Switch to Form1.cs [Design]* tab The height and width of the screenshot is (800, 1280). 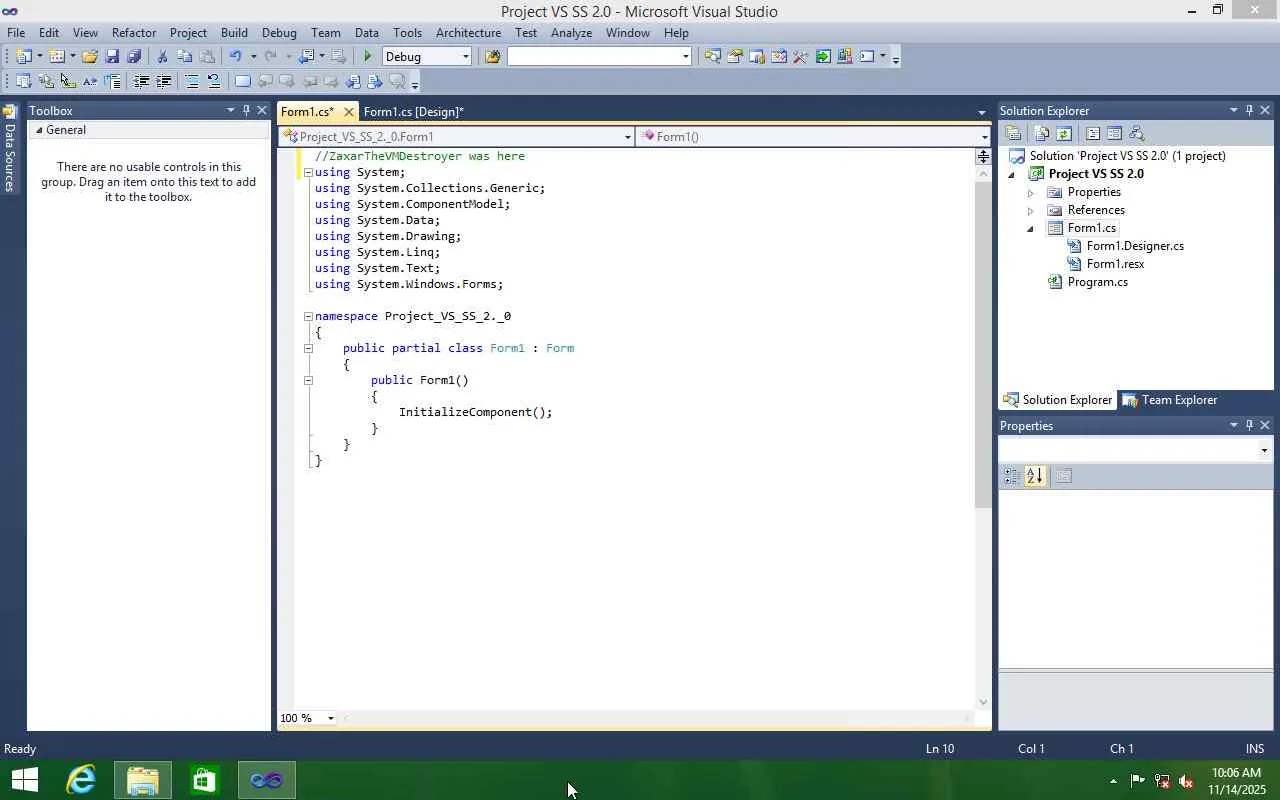(413, 111)
